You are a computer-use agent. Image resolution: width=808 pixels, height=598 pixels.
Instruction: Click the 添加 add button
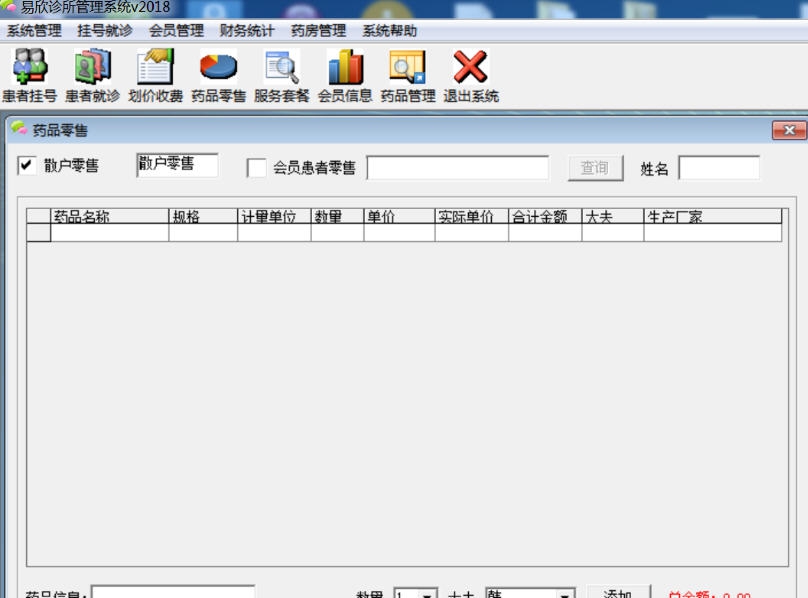(x=617, y=592)
